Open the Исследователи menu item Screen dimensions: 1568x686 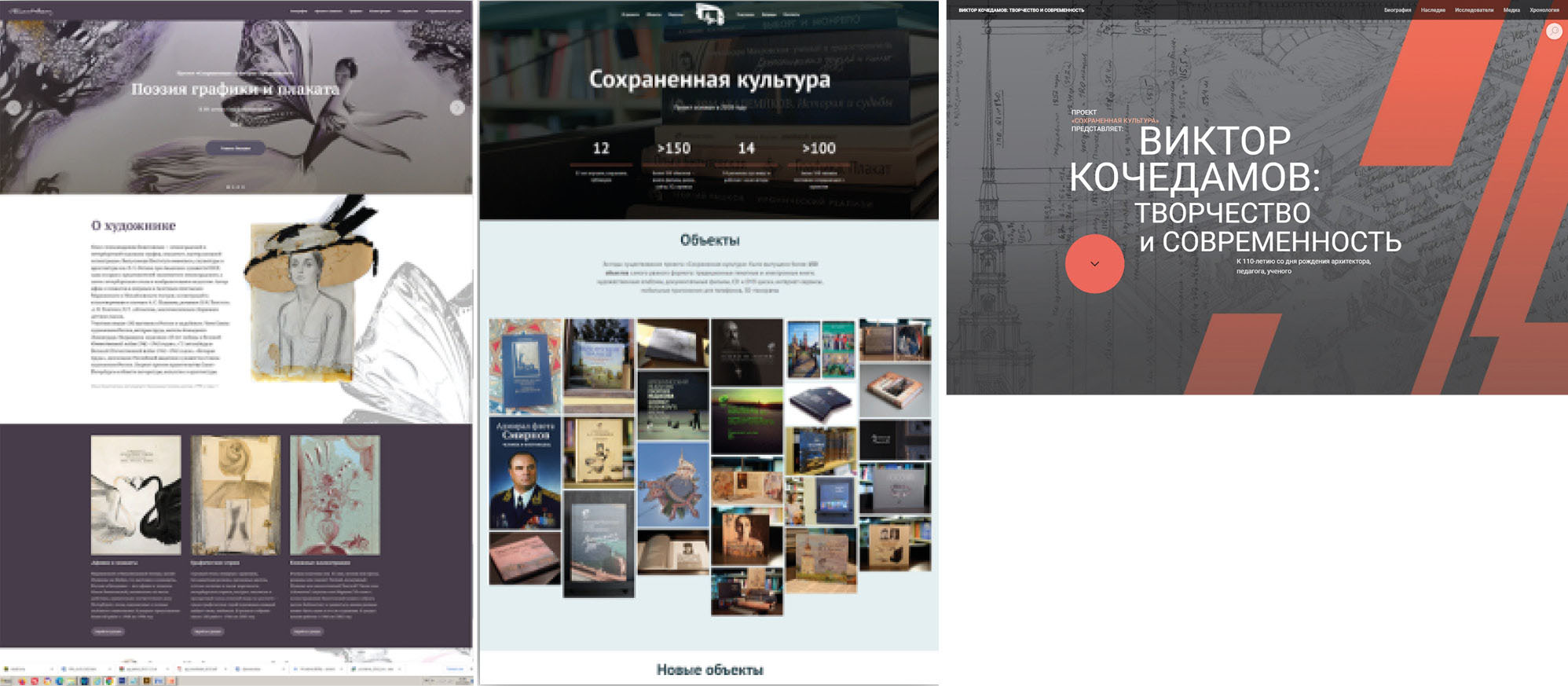tap(1474, 10)
